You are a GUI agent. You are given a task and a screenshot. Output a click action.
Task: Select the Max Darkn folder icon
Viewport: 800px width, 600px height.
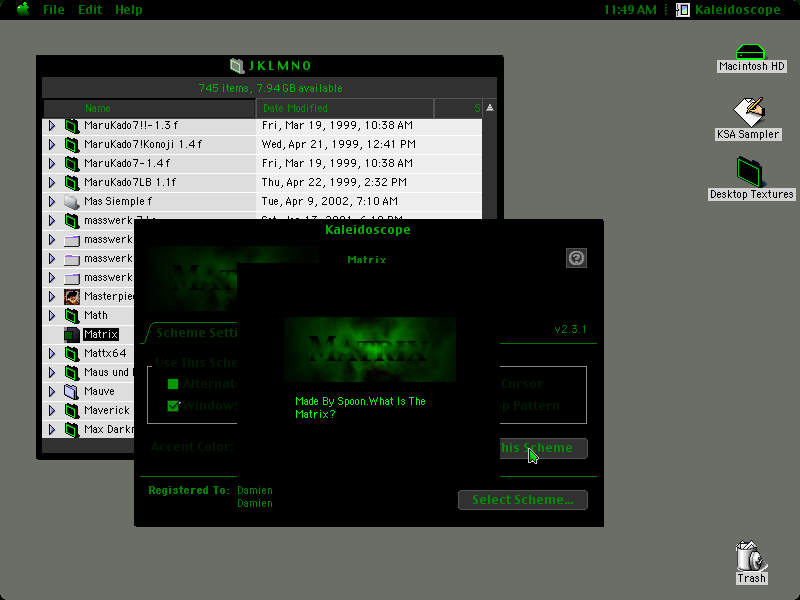[71, 429]
